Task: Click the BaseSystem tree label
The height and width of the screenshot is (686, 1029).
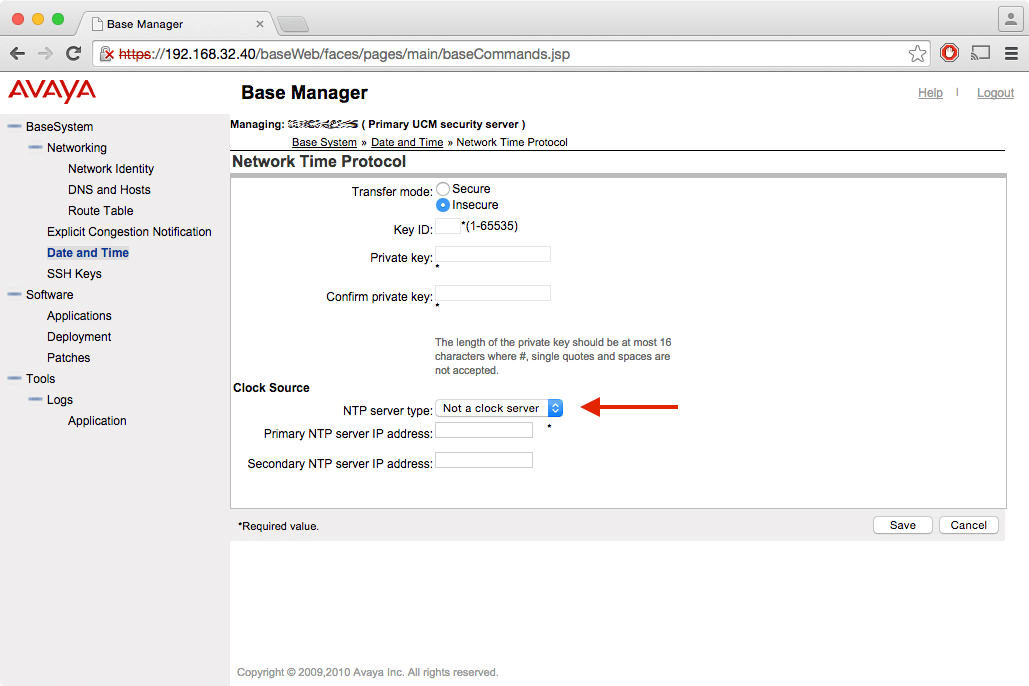Action: pos(60,127)
